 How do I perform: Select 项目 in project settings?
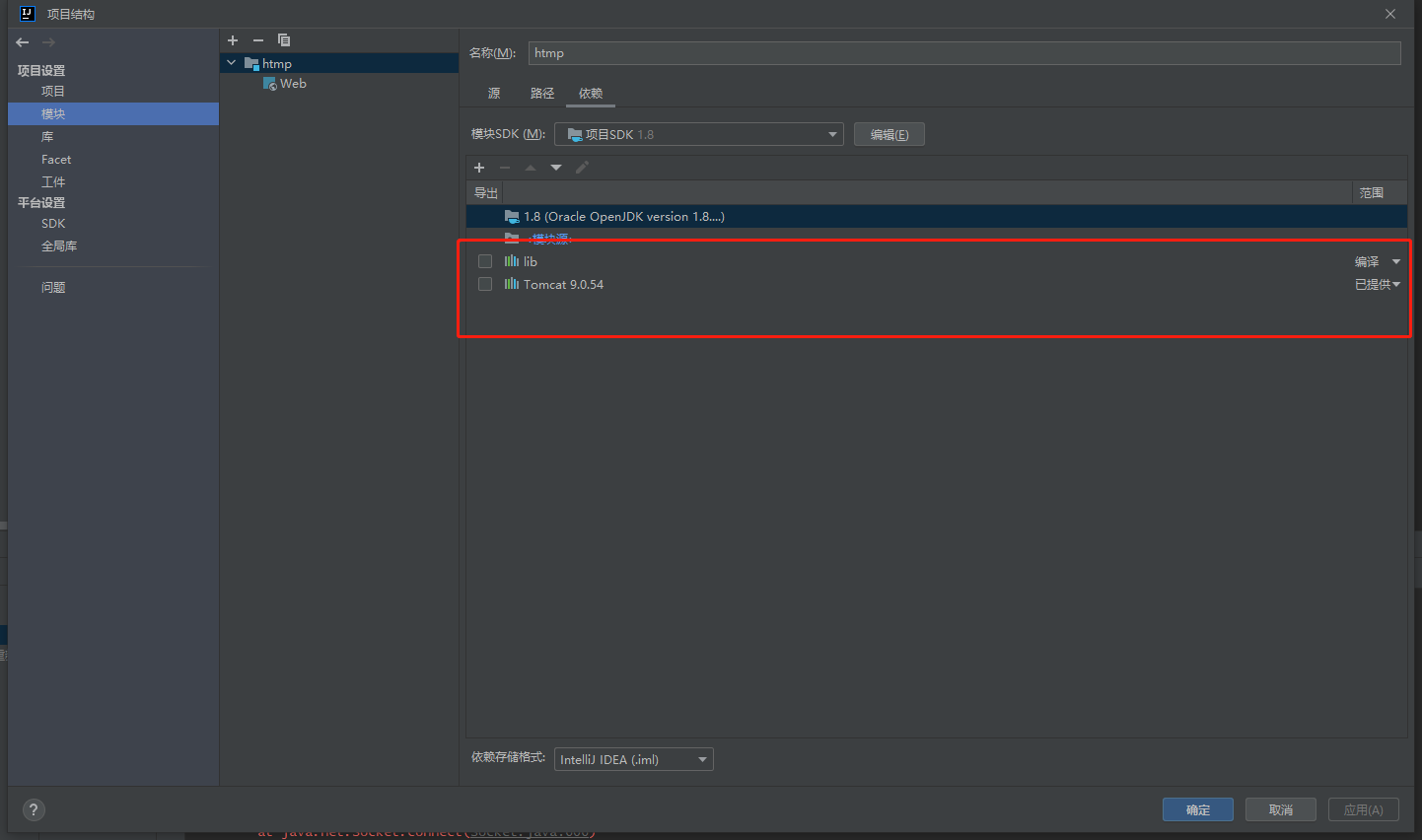pyautogui.click(x=53, y=91)
